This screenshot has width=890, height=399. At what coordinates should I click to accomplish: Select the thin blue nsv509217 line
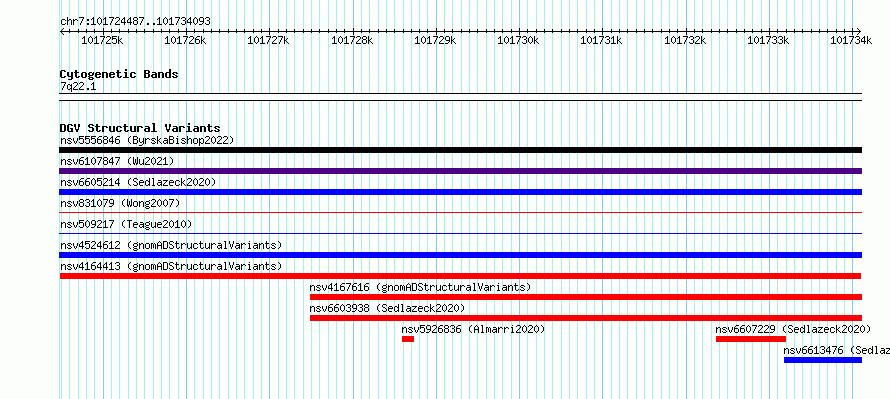[460, 233]
